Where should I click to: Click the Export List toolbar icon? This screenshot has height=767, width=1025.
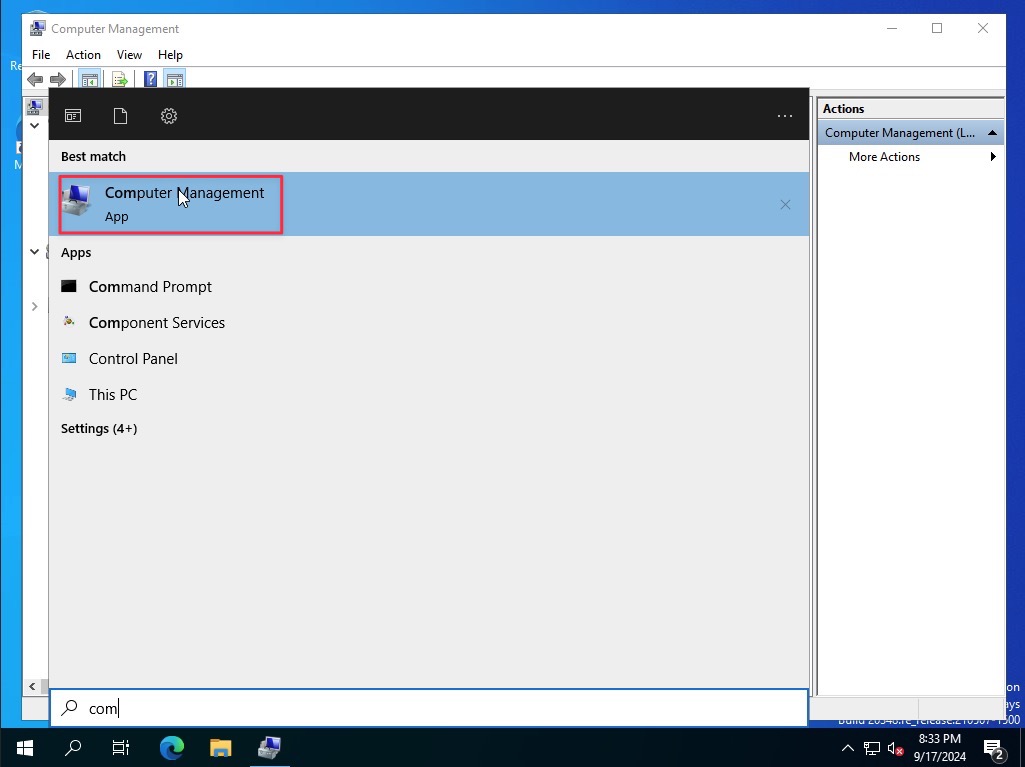coord(120,80)
